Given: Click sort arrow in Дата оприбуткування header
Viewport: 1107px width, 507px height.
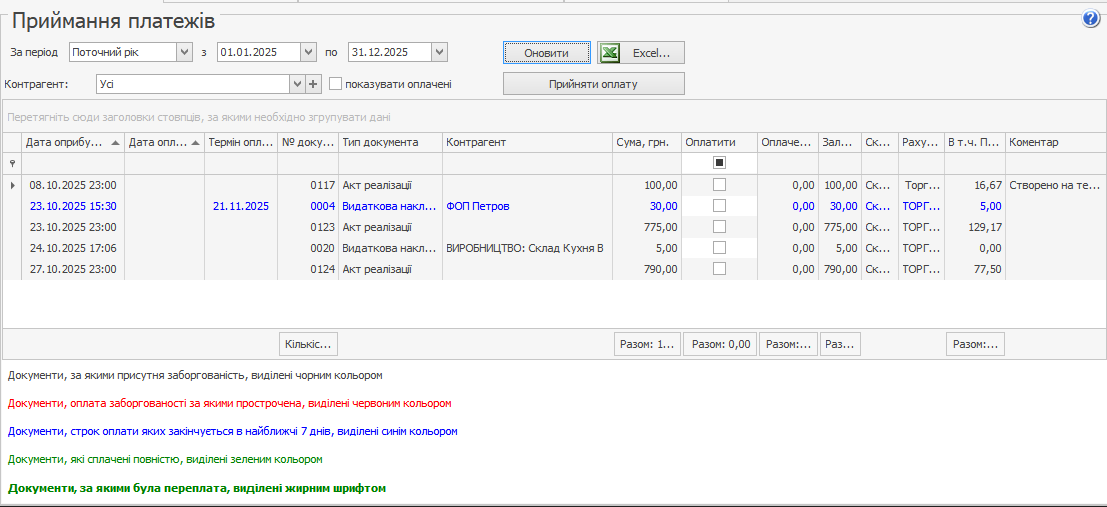Looking at the screenshot, I should point(115,143).
